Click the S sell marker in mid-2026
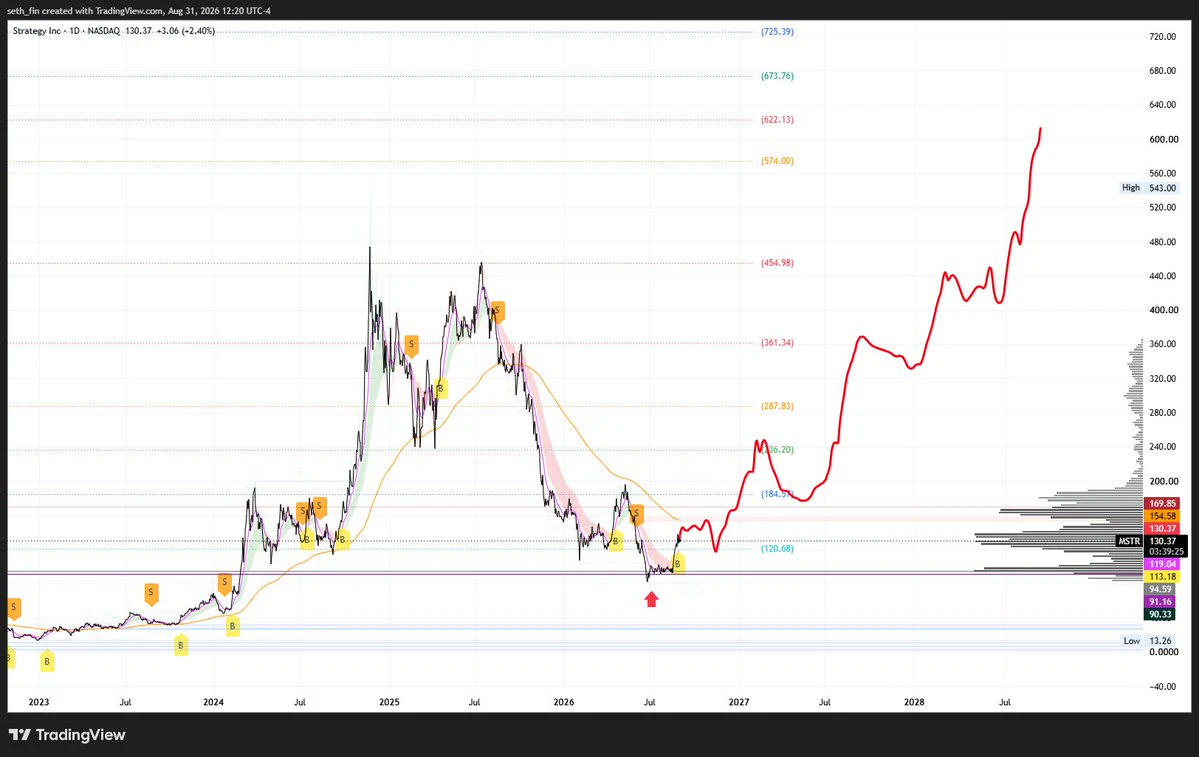The height and width of the screenshot is (757, 1199). [x=636, y=513]
